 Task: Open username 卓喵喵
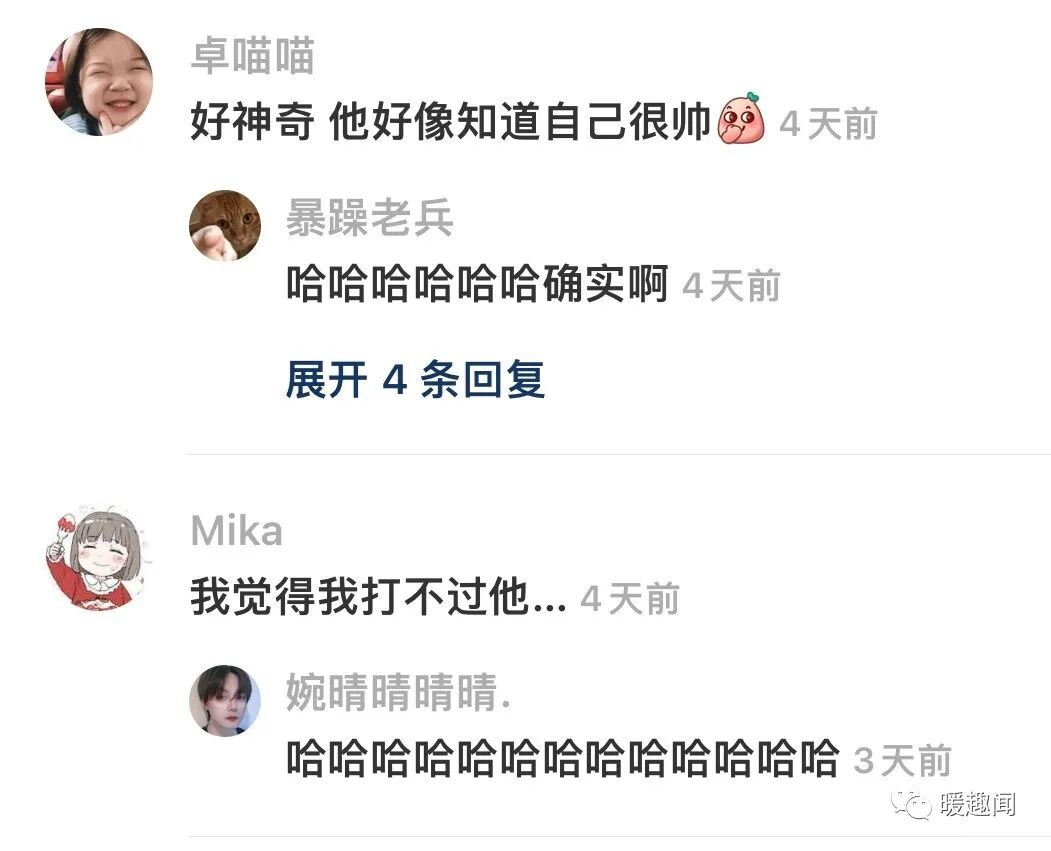(253, 56)
